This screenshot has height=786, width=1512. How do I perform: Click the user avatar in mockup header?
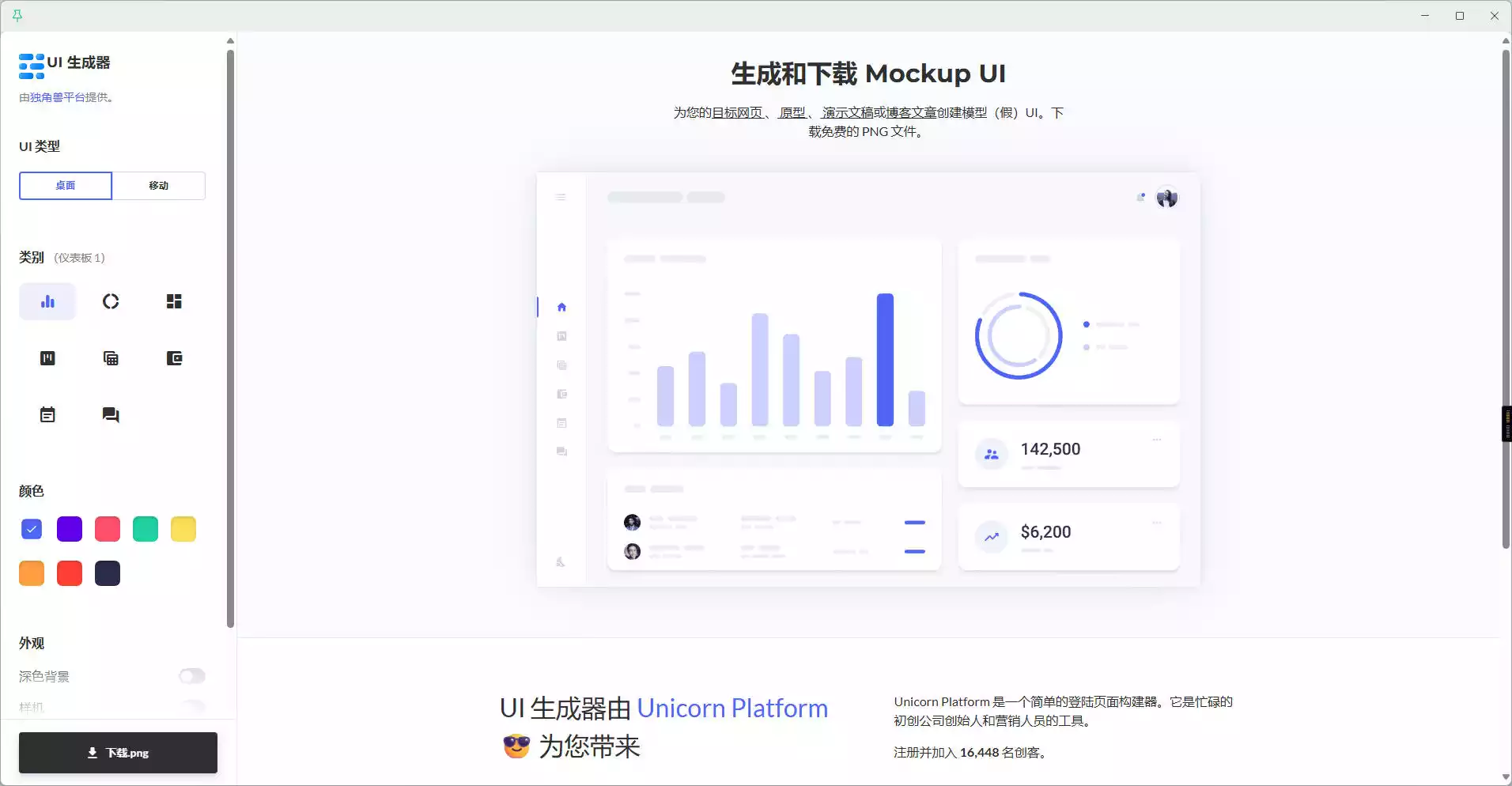point(1167,197)
